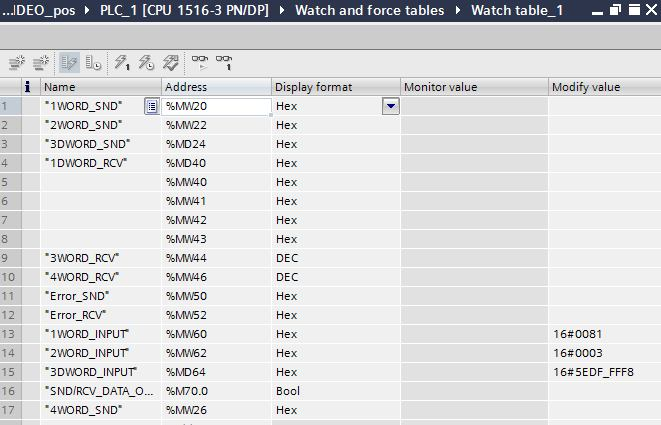661x425 pixels.
Task: Click the Insert row toolbar icon
Action: (x=16, y=62)
